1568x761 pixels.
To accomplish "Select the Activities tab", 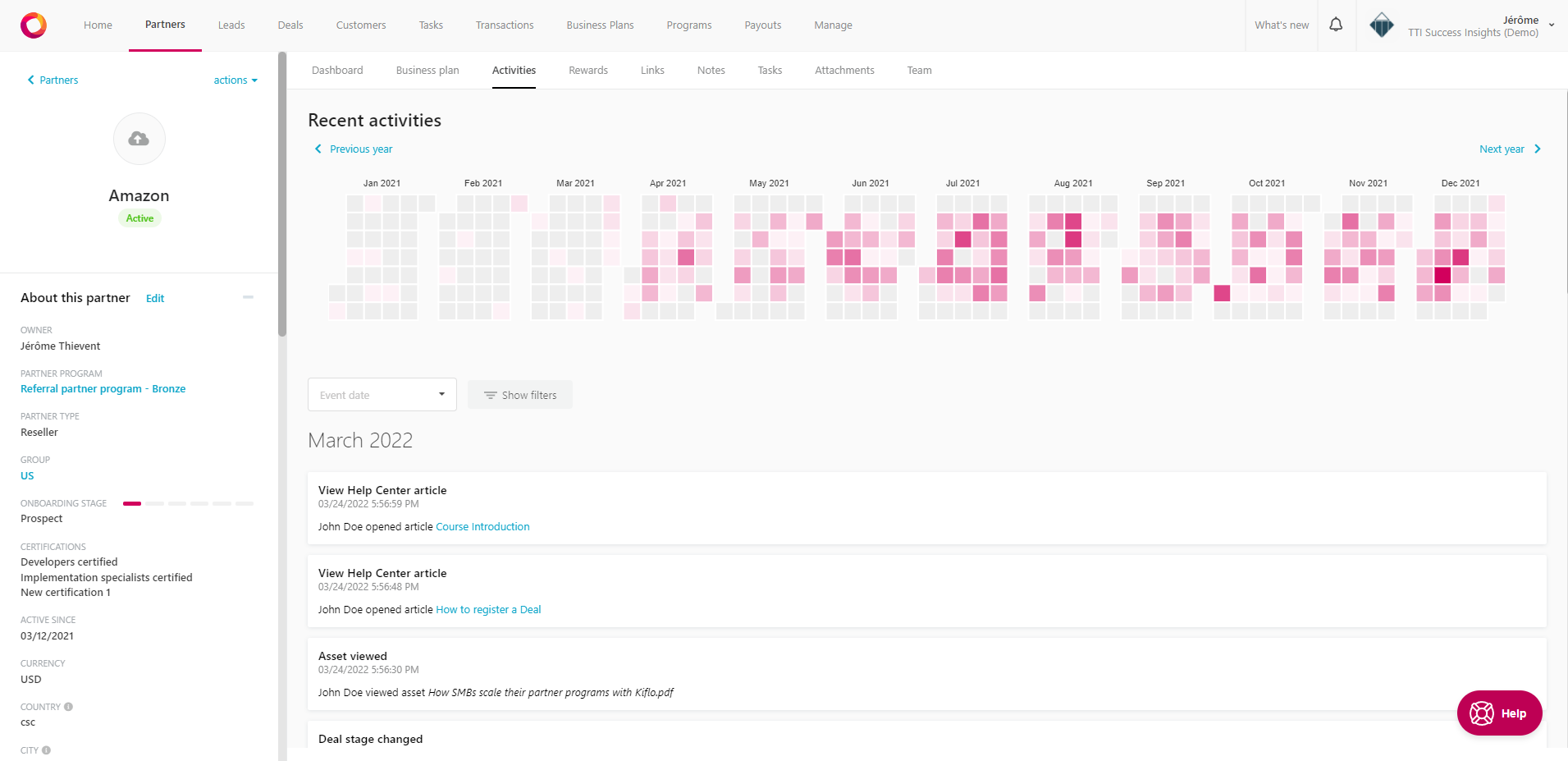I will [514, 71].
